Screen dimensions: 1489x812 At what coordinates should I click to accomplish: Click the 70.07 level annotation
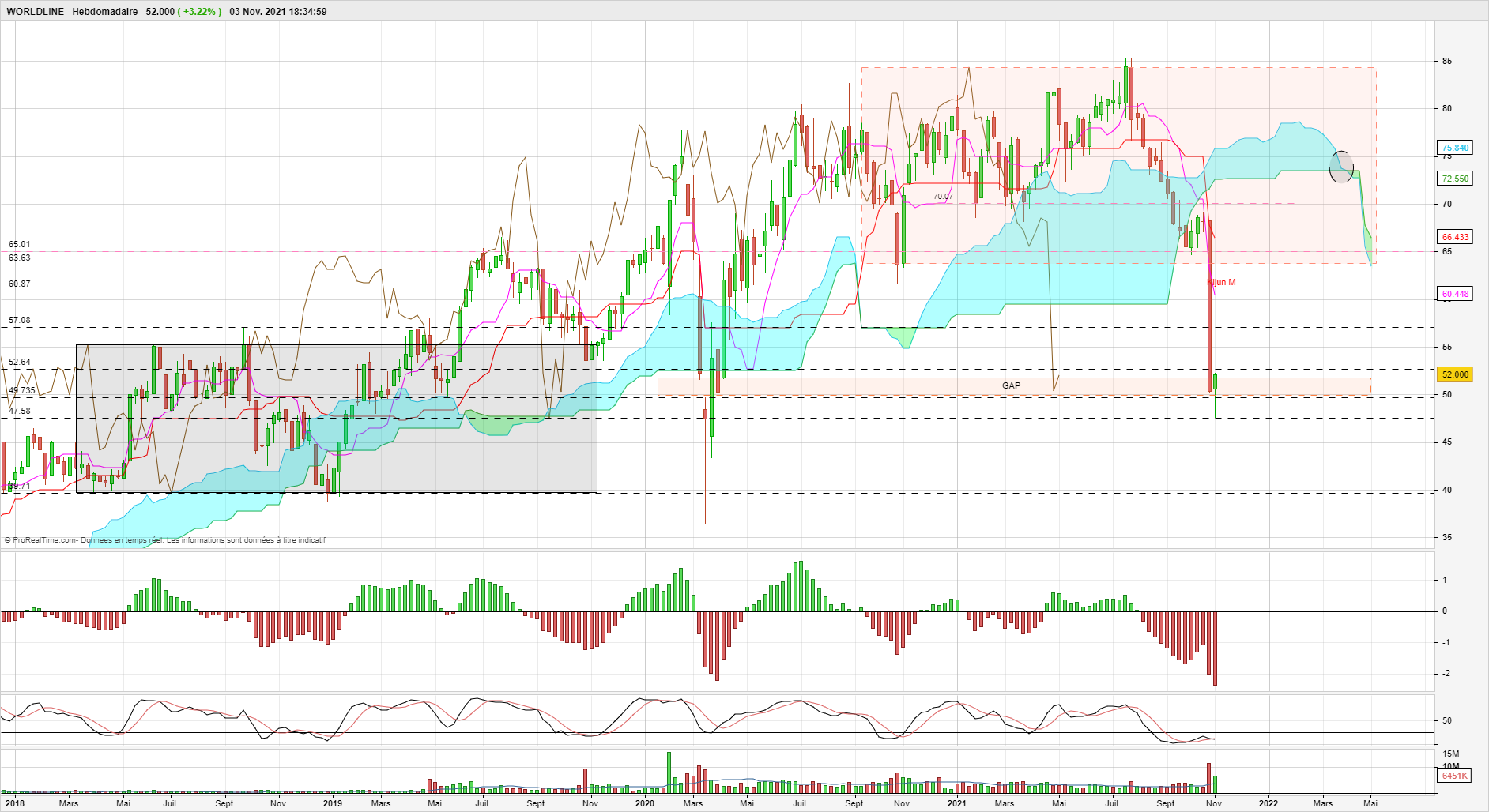pyautogui.click(x=943, y=197)
